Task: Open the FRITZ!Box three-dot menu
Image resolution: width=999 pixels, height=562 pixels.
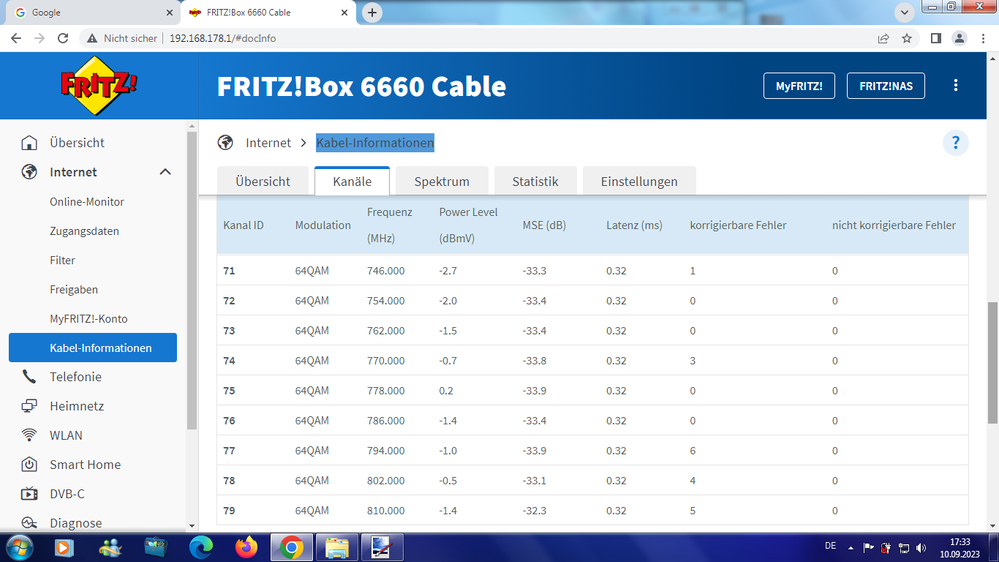Action: click(956, 85)
